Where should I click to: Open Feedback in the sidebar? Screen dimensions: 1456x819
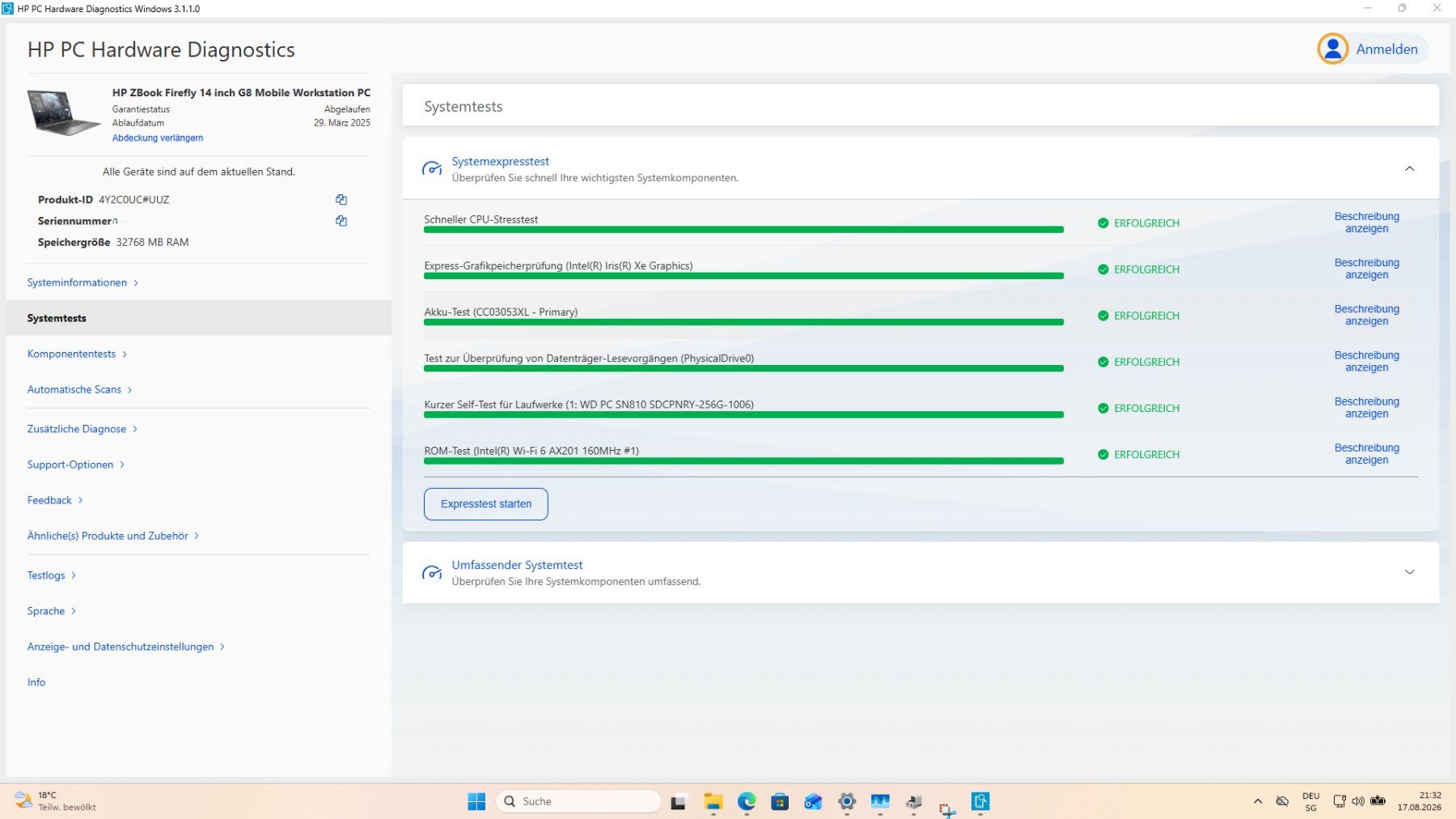[55, 500]
